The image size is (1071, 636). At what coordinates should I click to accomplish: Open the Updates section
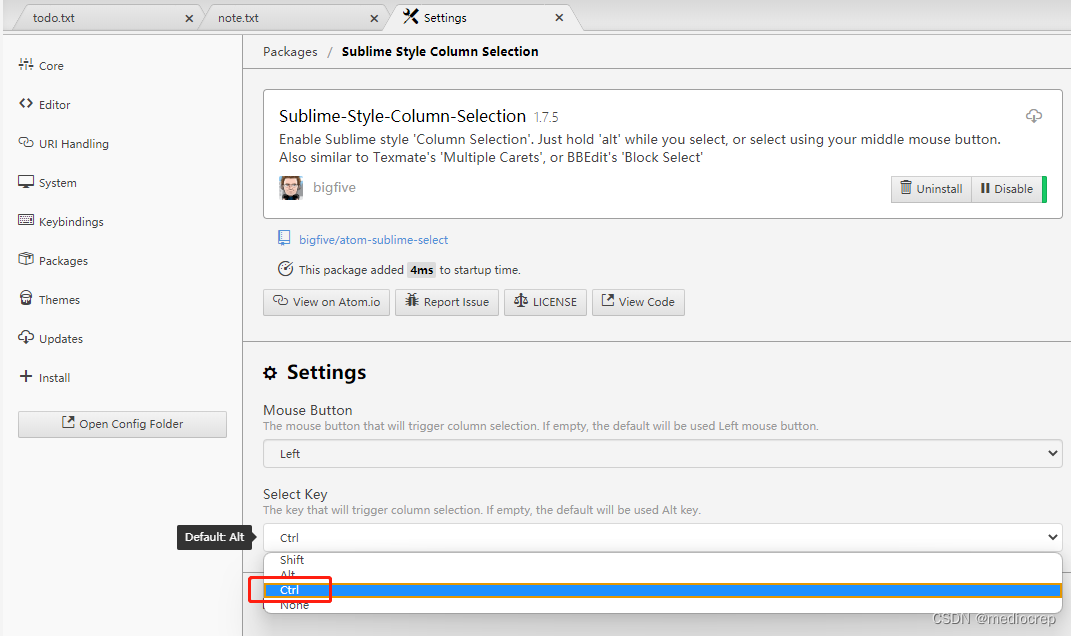pos(60,338)
